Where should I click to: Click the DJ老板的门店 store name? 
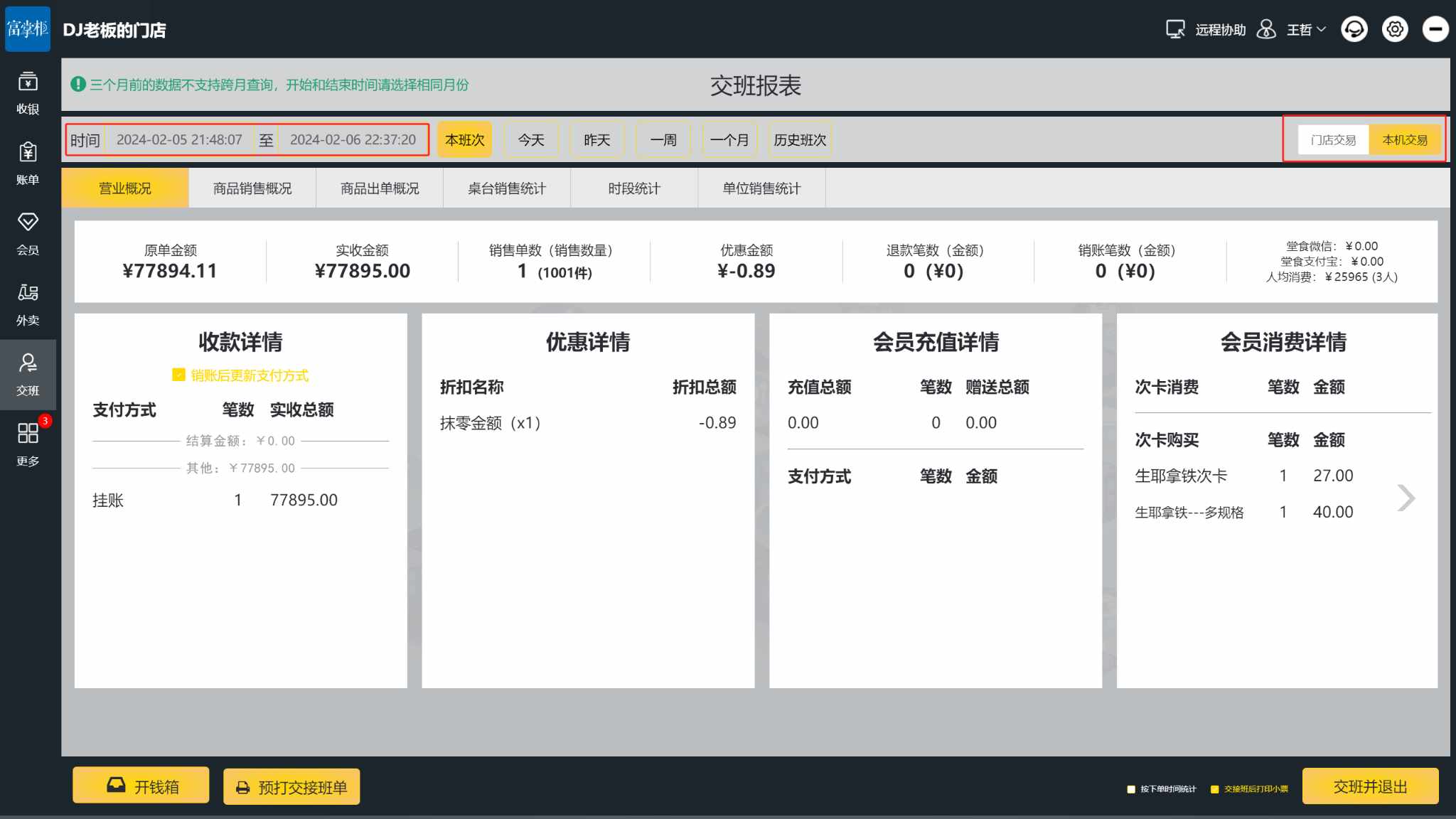pos(114,30)
